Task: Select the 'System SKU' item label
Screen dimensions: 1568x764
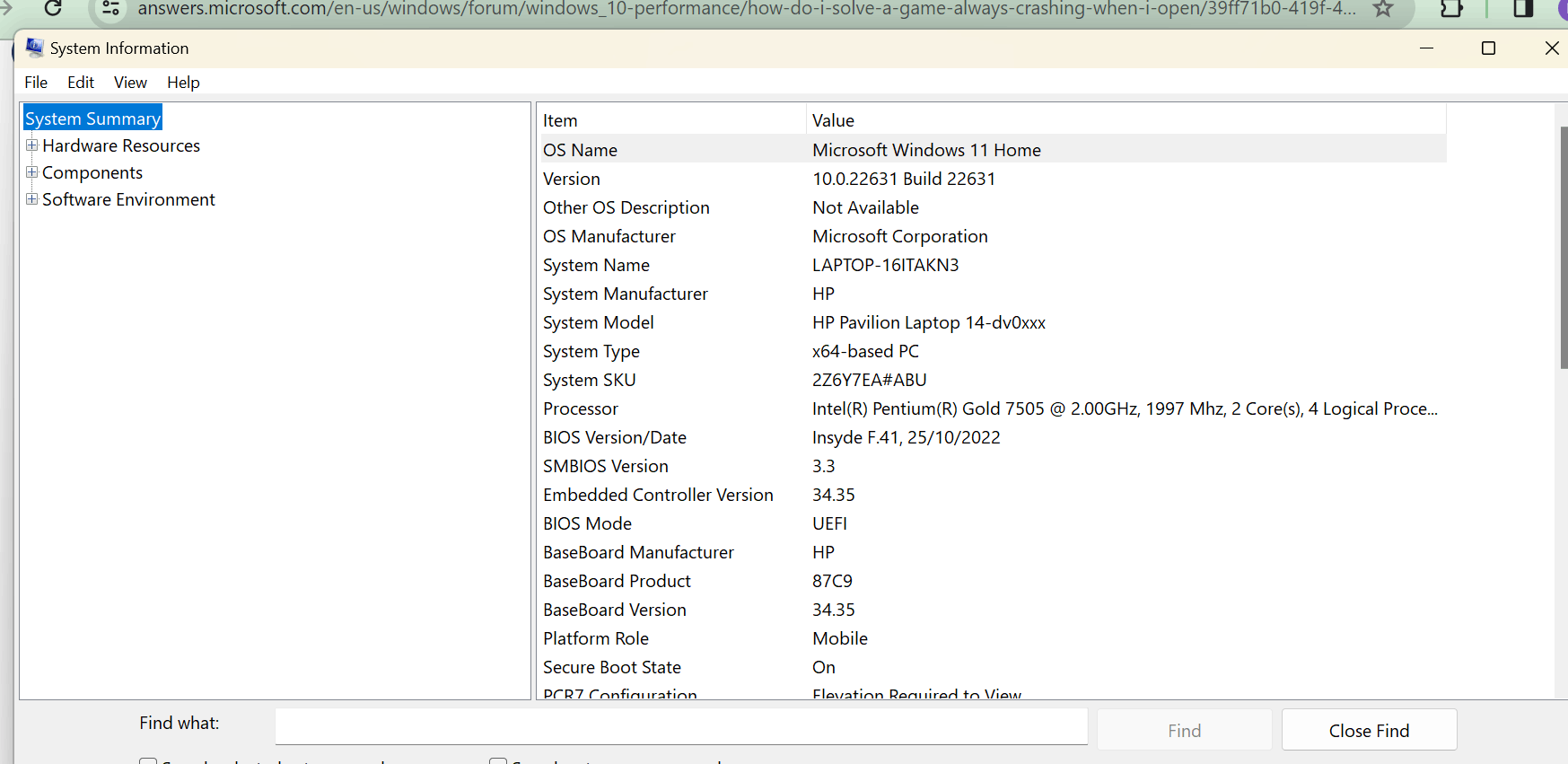Action: [x=590, y=380]
